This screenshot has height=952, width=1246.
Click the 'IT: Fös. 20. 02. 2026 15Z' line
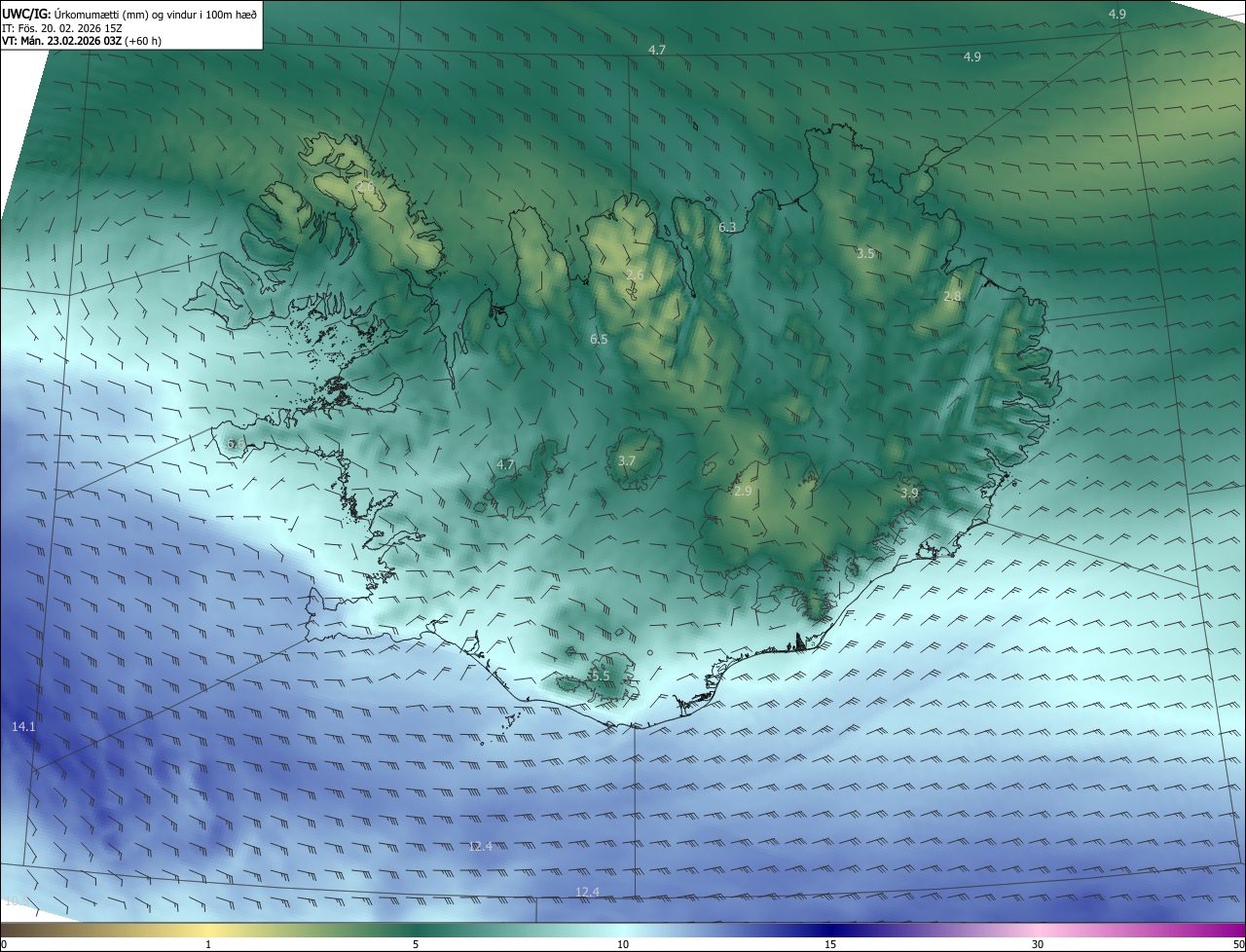(x=61, y=28)
